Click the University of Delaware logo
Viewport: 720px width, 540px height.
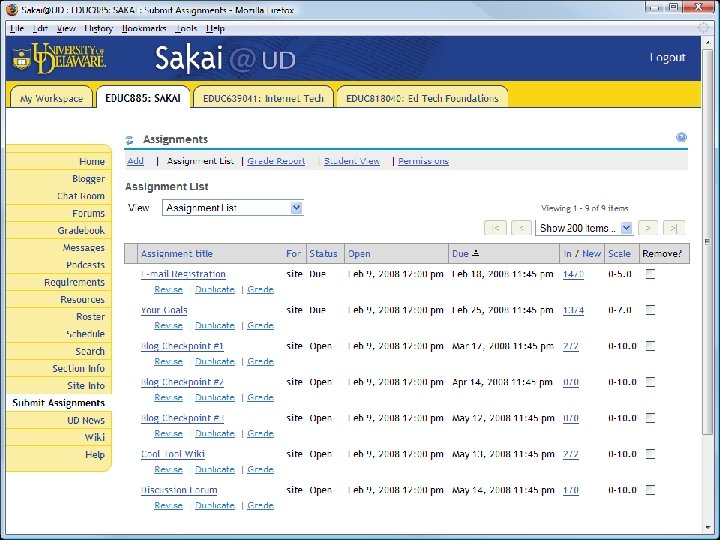coord(59,58)
